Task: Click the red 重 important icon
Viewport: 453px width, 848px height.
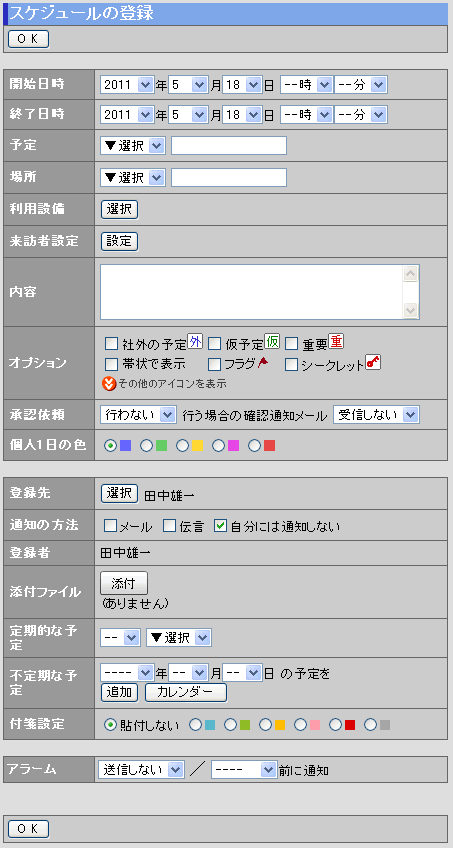Action: pos(336,341)
